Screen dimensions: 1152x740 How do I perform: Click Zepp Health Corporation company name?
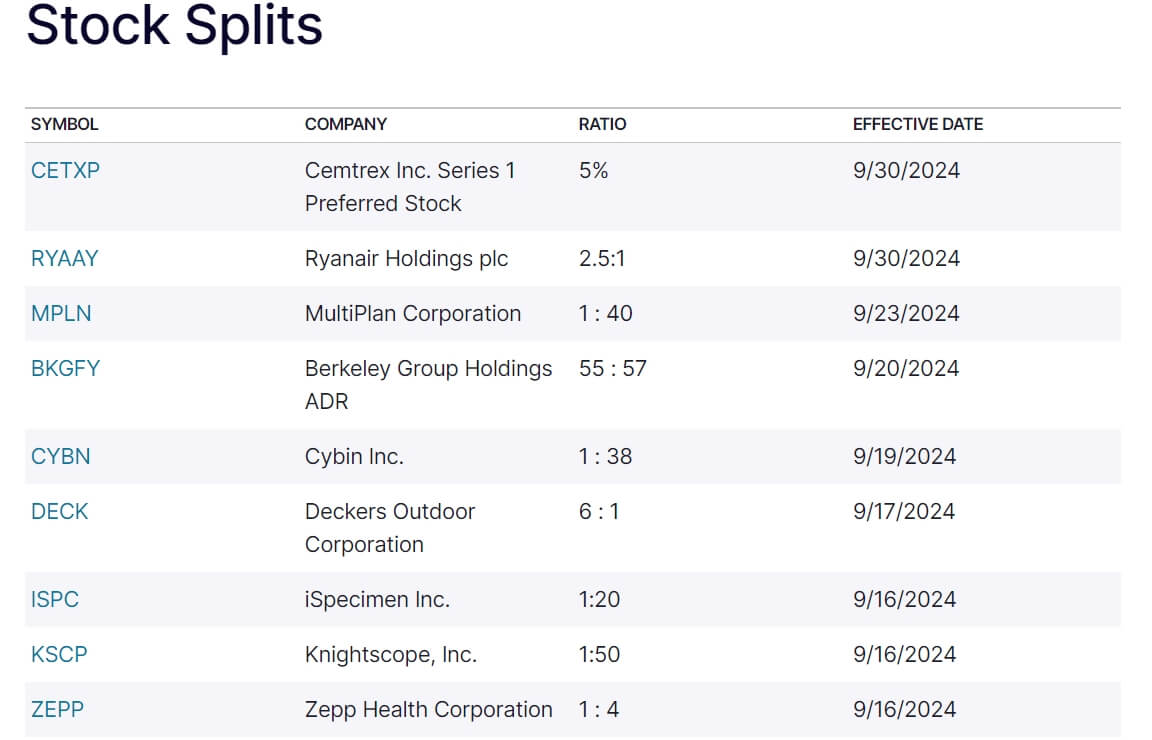click(428, 710)
